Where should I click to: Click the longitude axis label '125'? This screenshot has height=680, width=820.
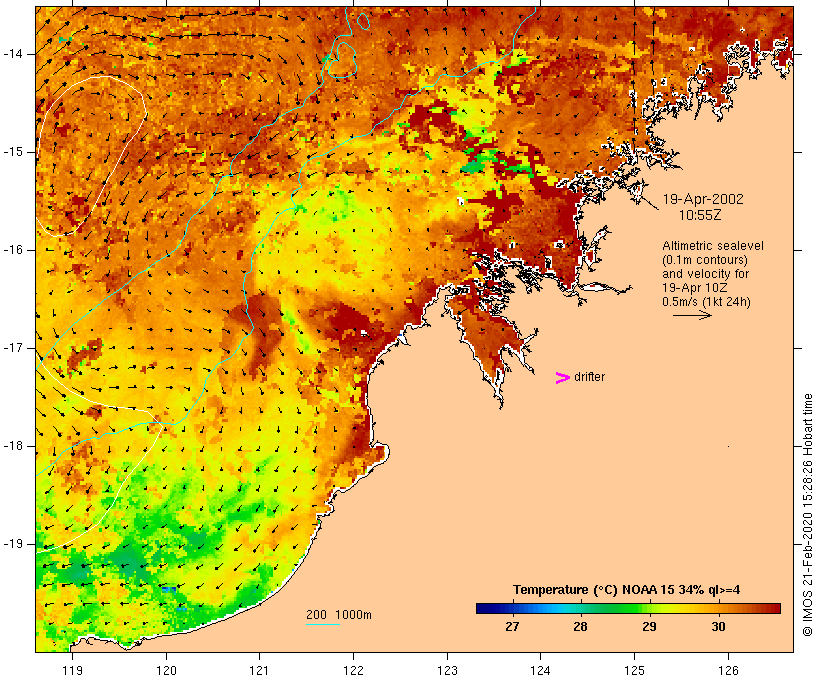pyautogui.click(x=635, y=670)
